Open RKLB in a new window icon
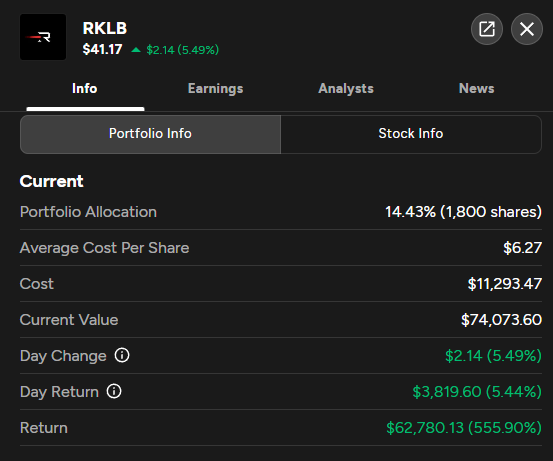Screen dimensions: 553x461 (x=487, y=29)
